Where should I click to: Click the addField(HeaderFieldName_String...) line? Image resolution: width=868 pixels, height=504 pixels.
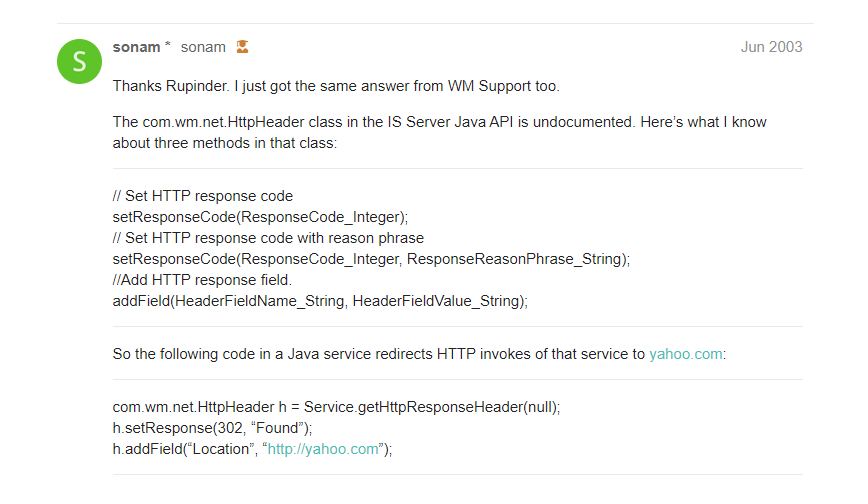tap(320, 301)
